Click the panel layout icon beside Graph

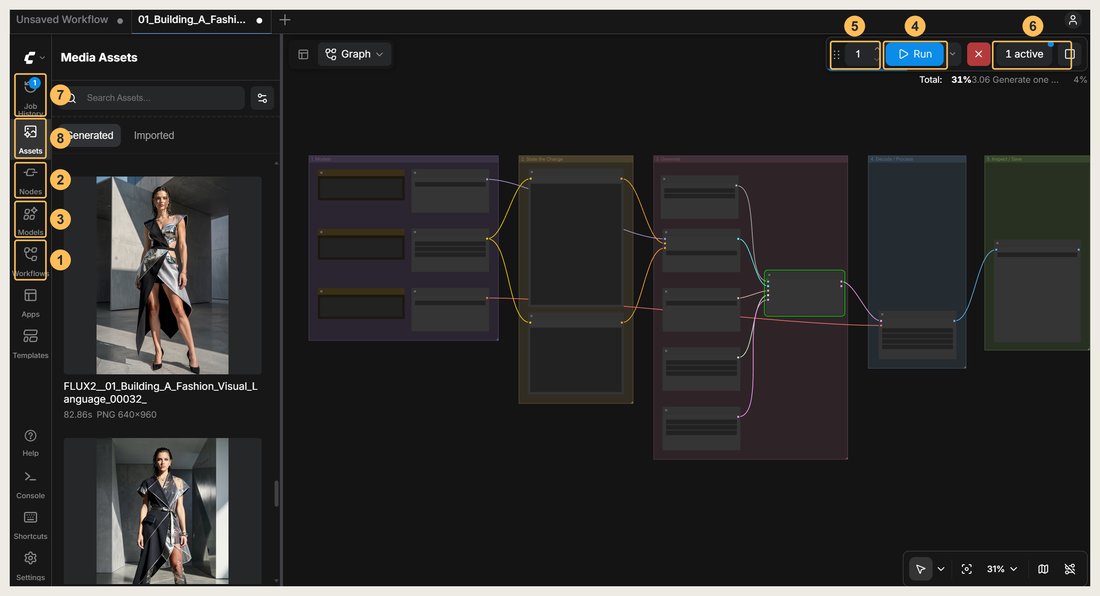pos(303,54)
